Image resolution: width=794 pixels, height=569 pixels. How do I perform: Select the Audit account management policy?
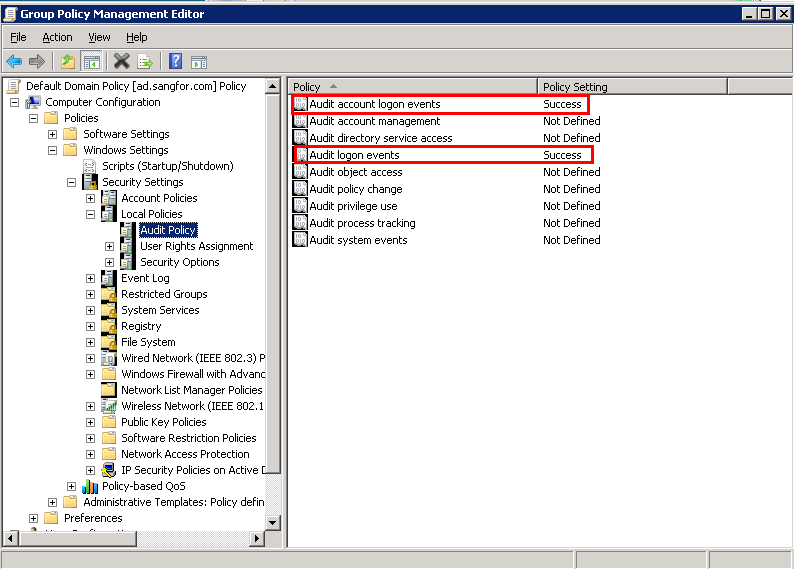pos(374,121)
